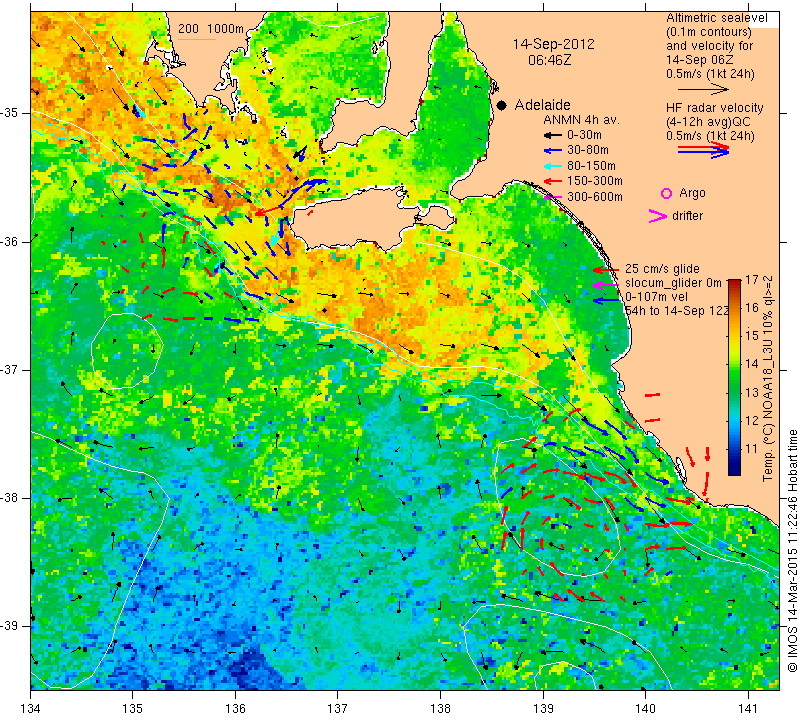Click the '06:46Z' time text
Screen dimensions: 800x720
coord(549,60)
